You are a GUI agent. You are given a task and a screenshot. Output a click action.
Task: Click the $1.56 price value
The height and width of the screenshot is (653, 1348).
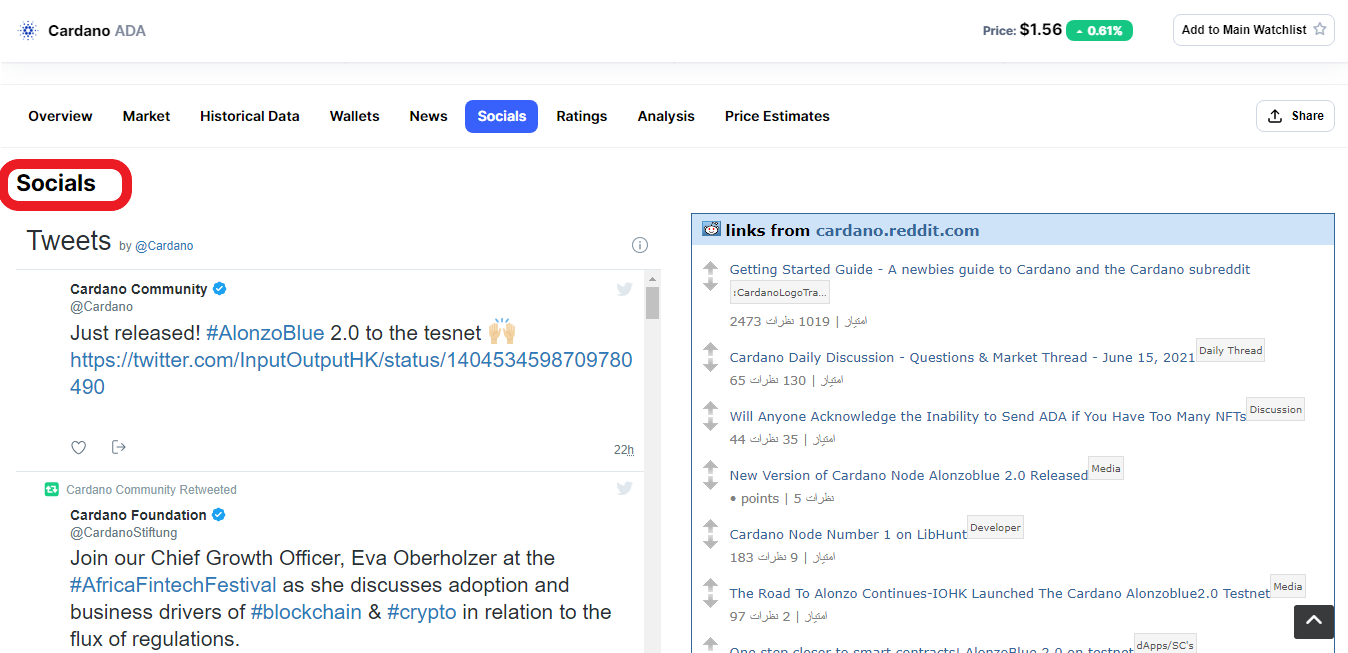click(x=1041, y=30)
